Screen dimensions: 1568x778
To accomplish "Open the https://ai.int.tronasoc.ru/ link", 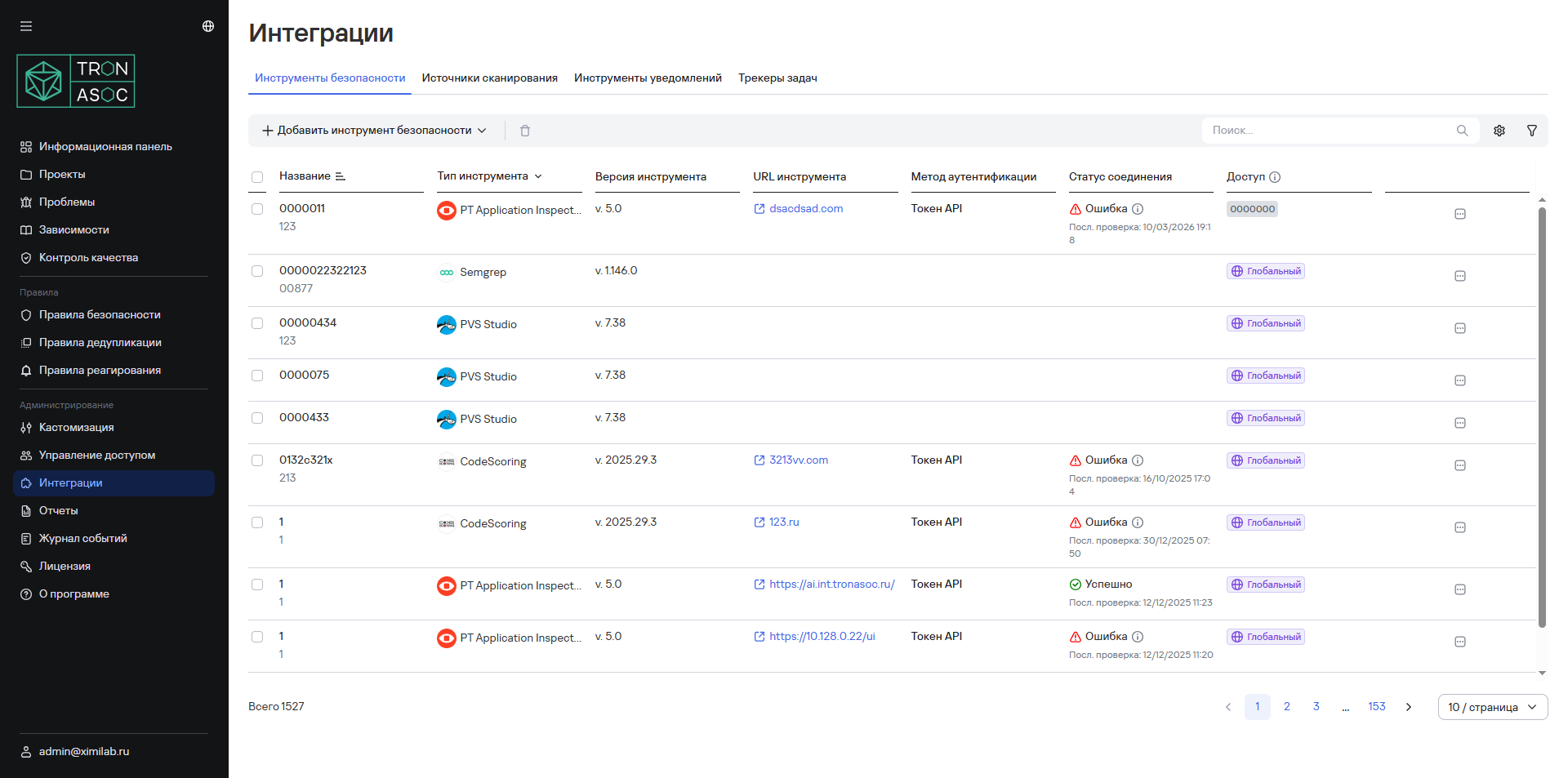I will pyautogui.click(x=831, y=585).
